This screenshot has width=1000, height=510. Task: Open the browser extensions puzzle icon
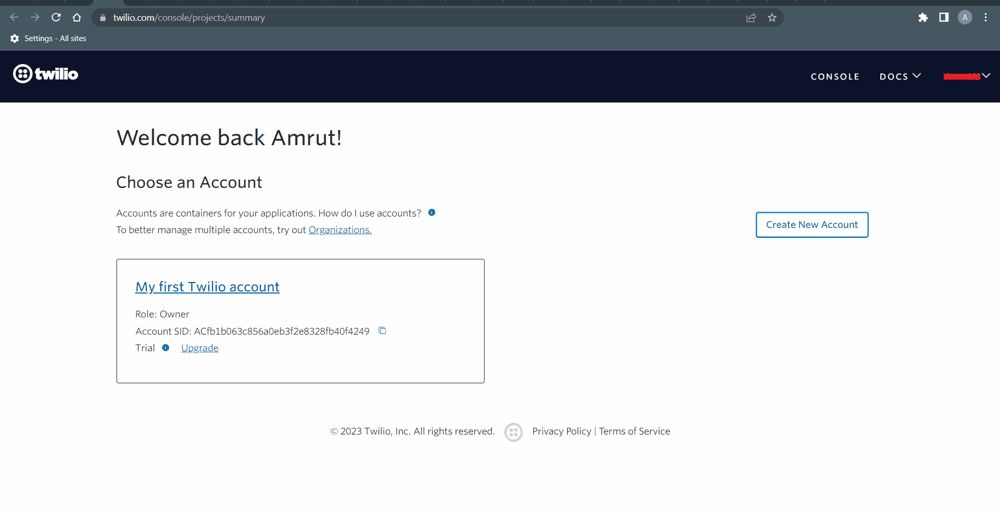pos(923,17)
